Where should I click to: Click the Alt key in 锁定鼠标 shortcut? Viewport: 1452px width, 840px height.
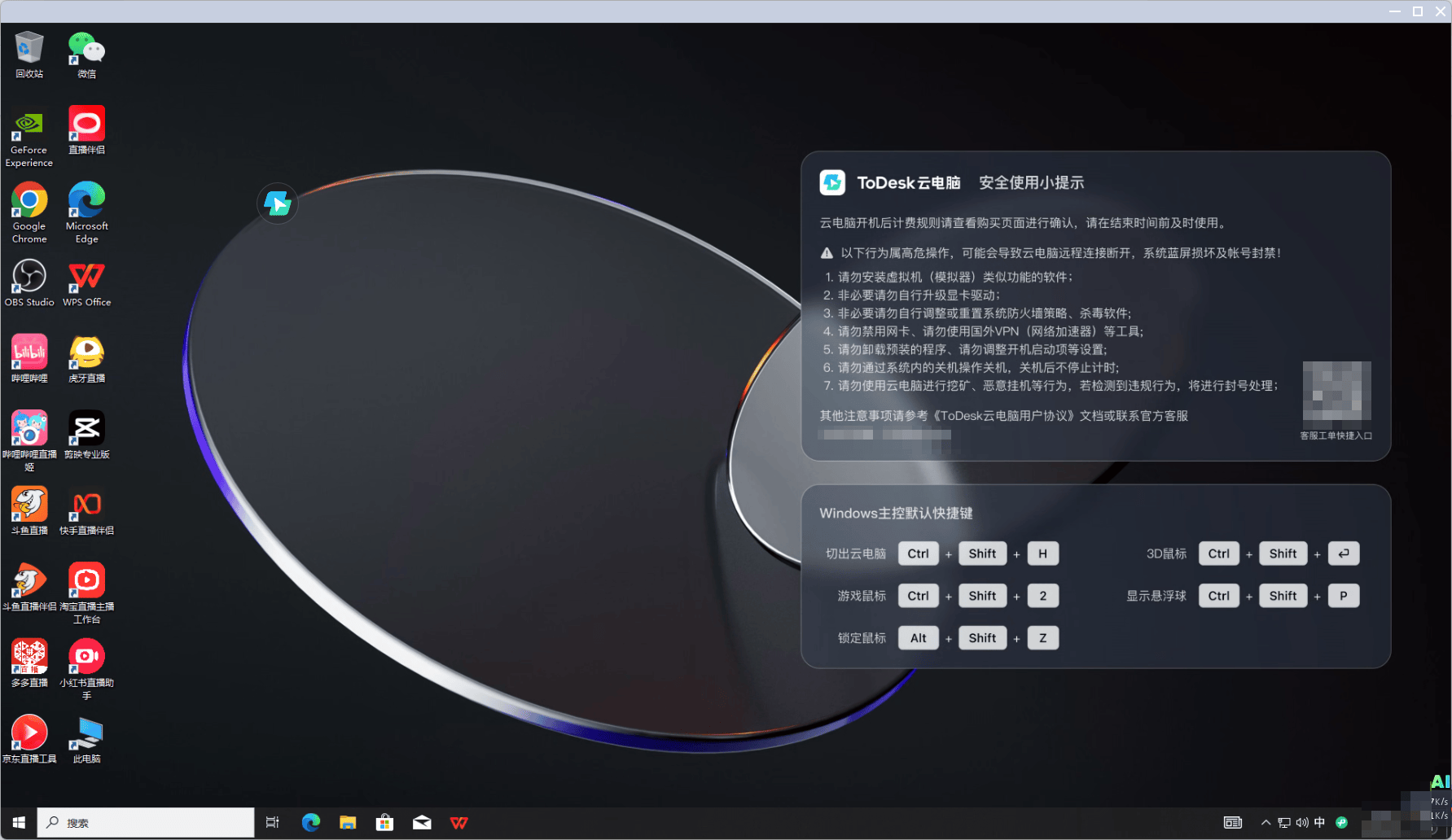[919, 638]
